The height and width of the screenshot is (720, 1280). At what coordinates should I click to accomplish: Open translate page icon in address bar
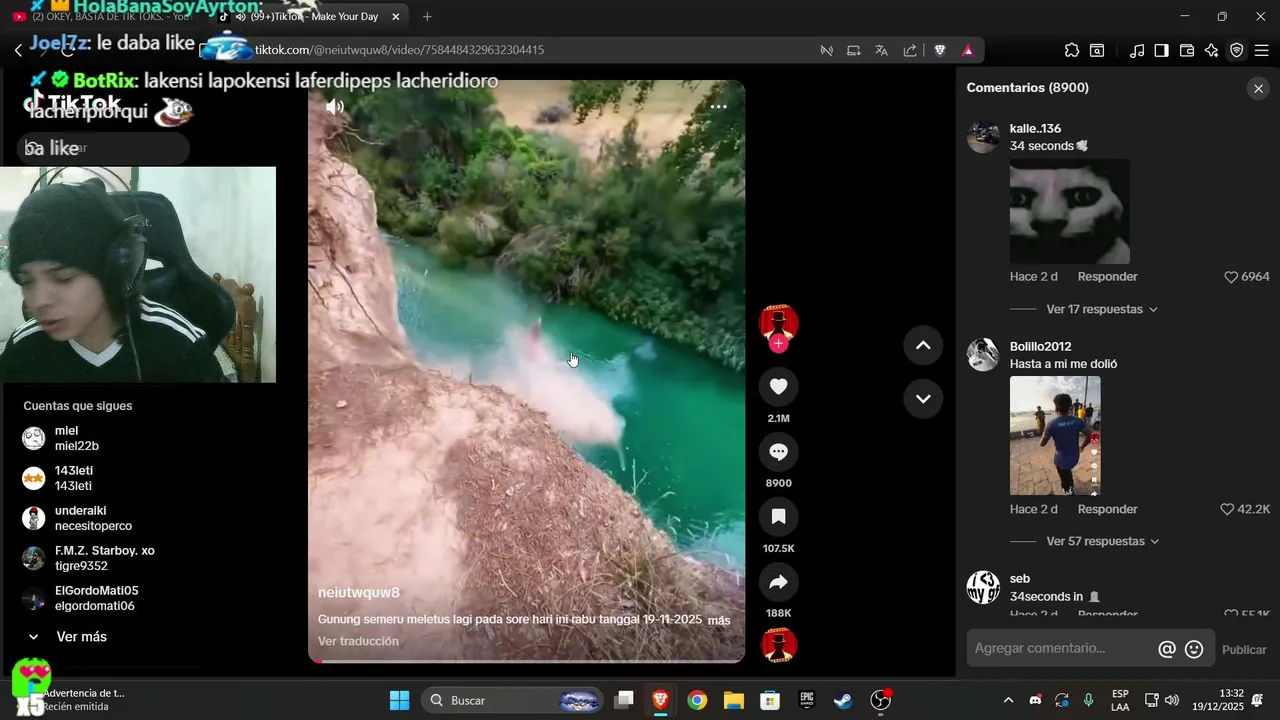point(881,50)
